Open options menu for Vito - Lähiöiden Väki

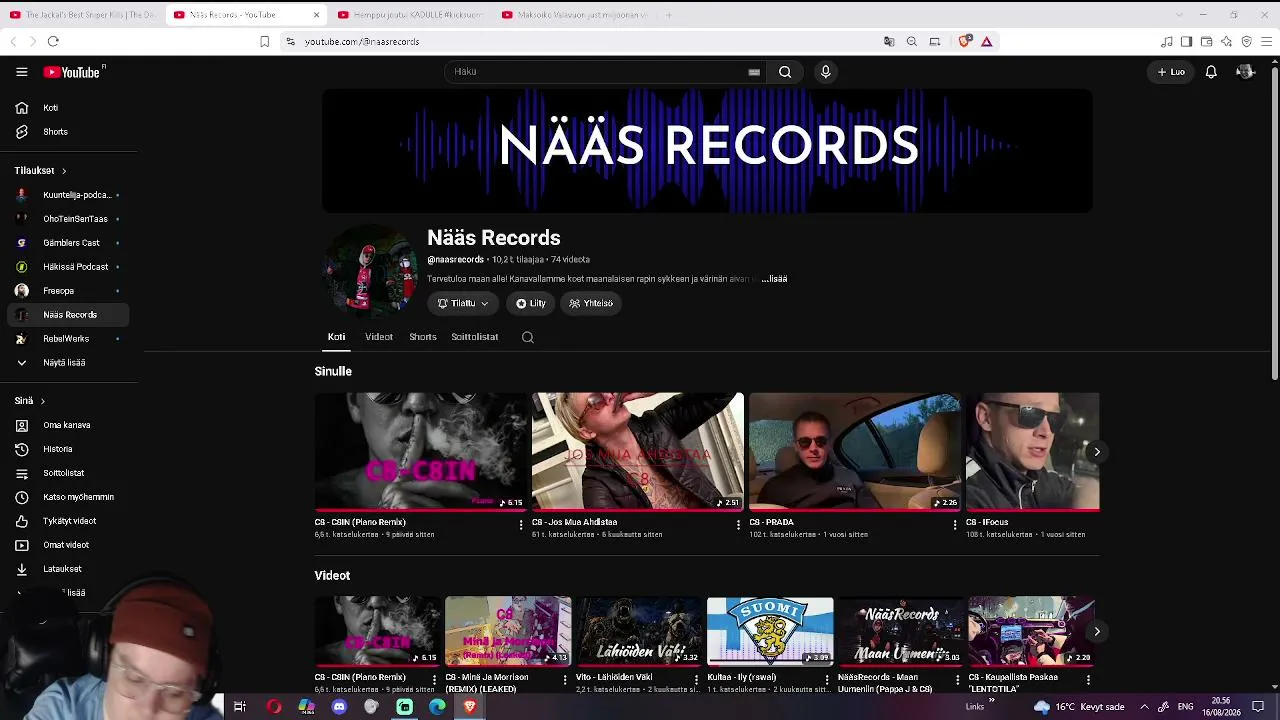coord(696,680)
